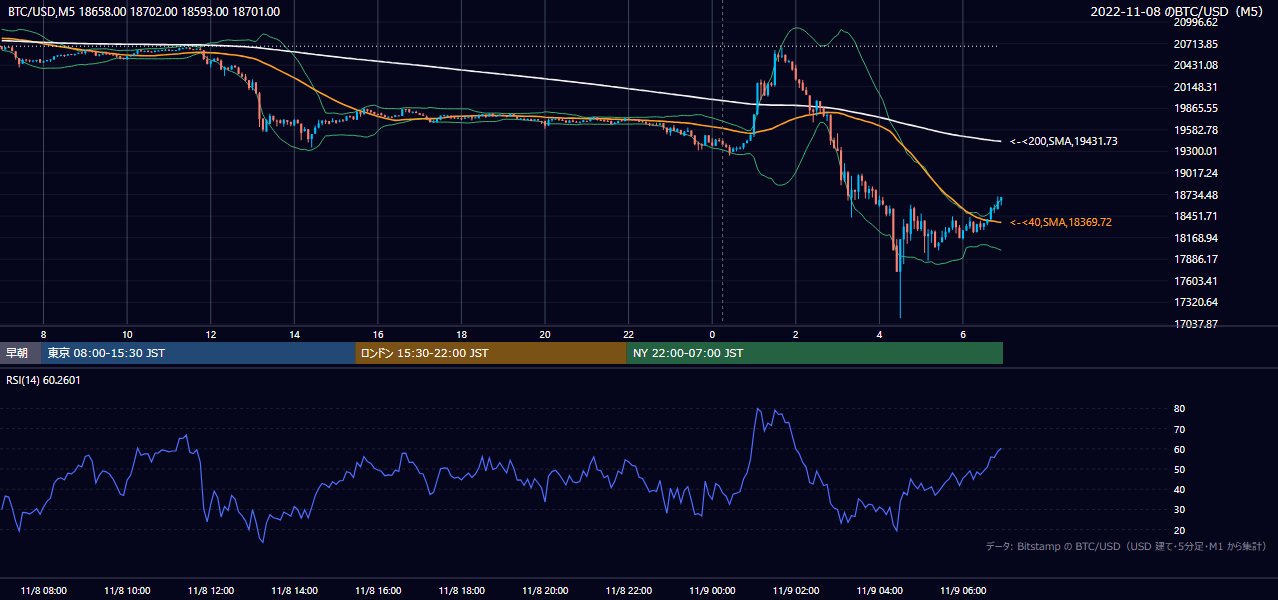
Task: Click RSI axis level 60
Action: (1179, 449)
